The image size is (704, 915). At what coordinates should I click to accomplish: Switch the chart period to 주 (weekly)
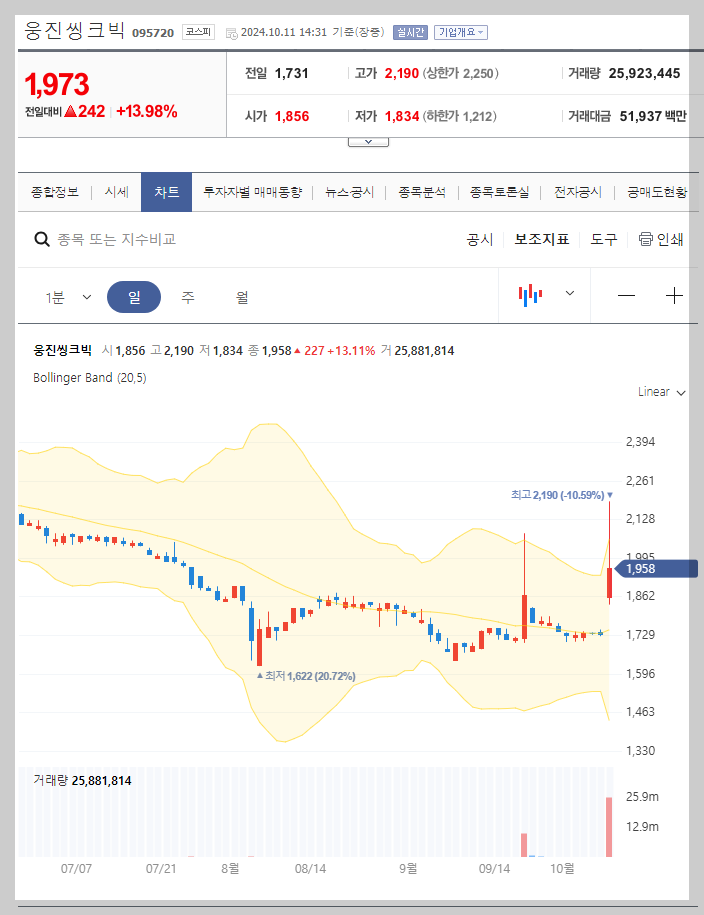(187, 295)
